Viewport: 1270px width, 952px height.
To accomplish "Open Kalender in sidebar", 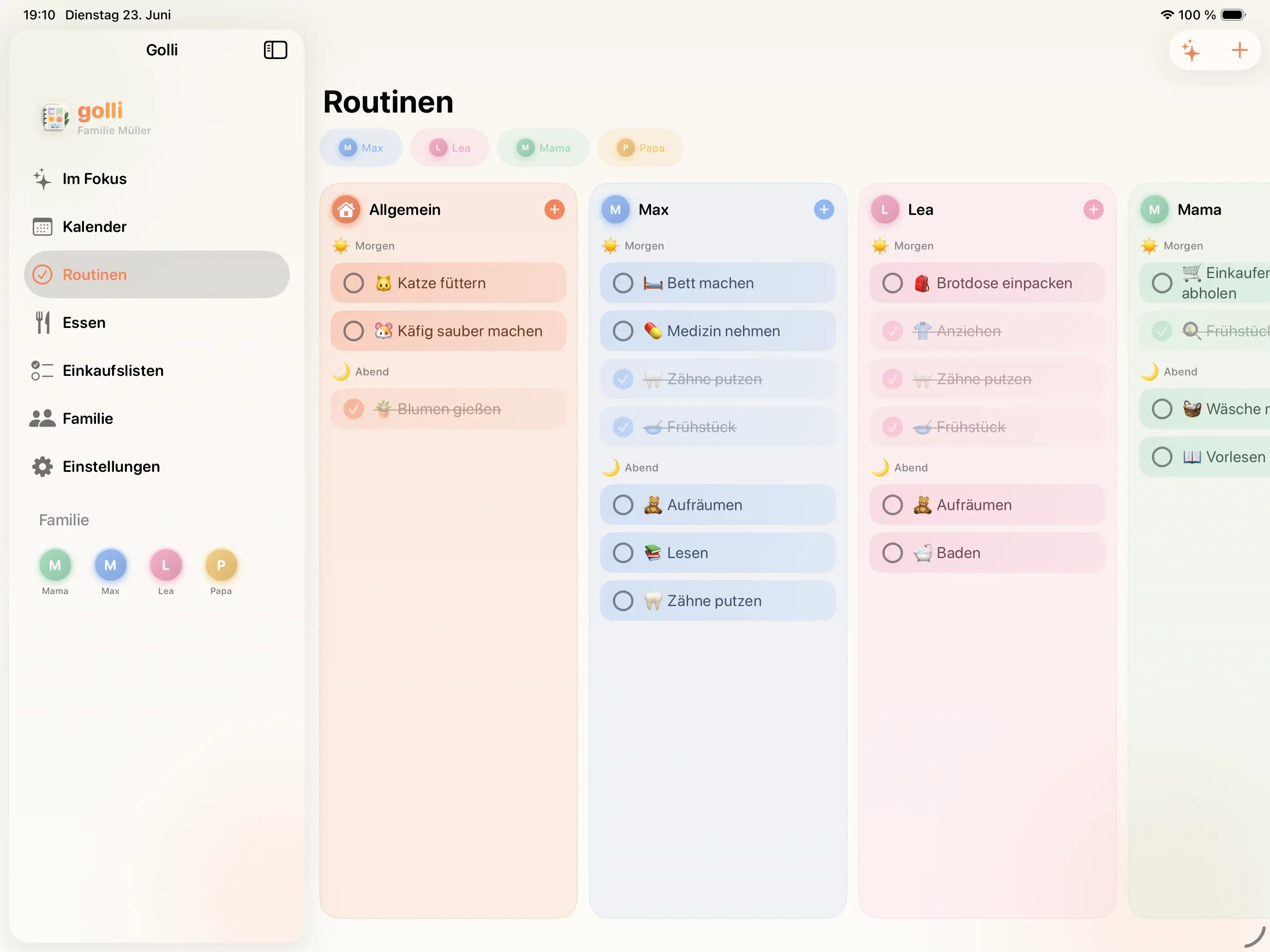I will 156,226.
